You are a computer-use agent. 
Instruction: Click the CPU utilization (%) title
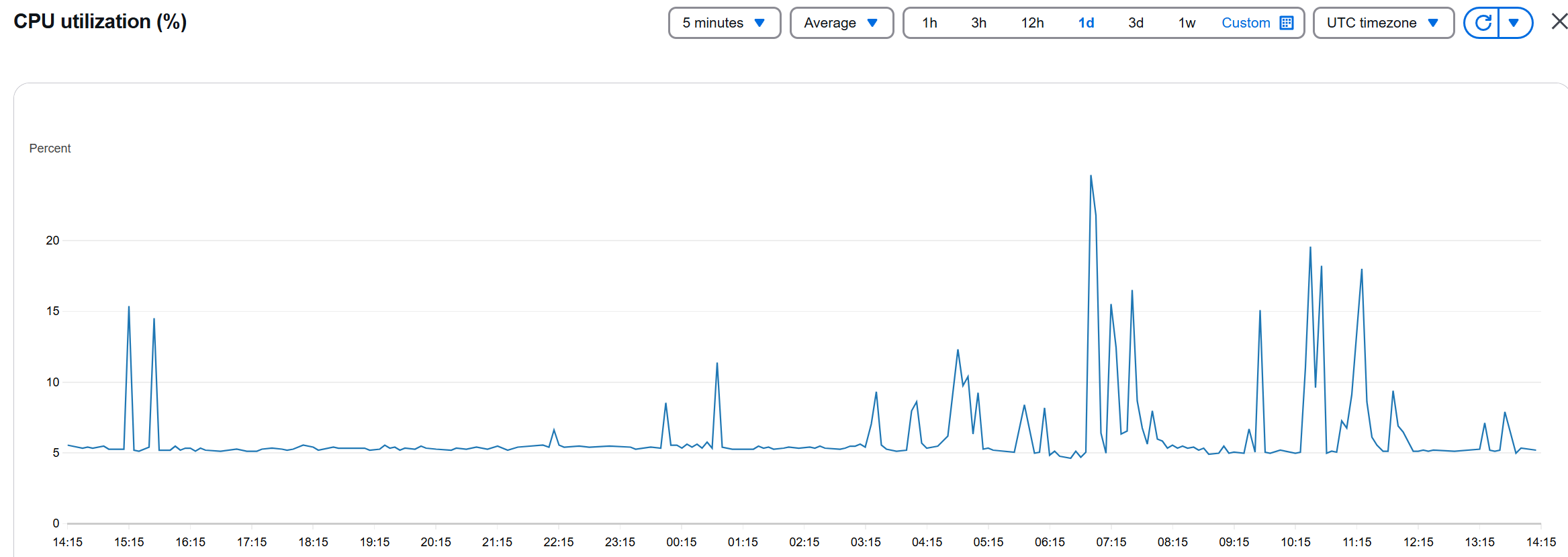100,22
